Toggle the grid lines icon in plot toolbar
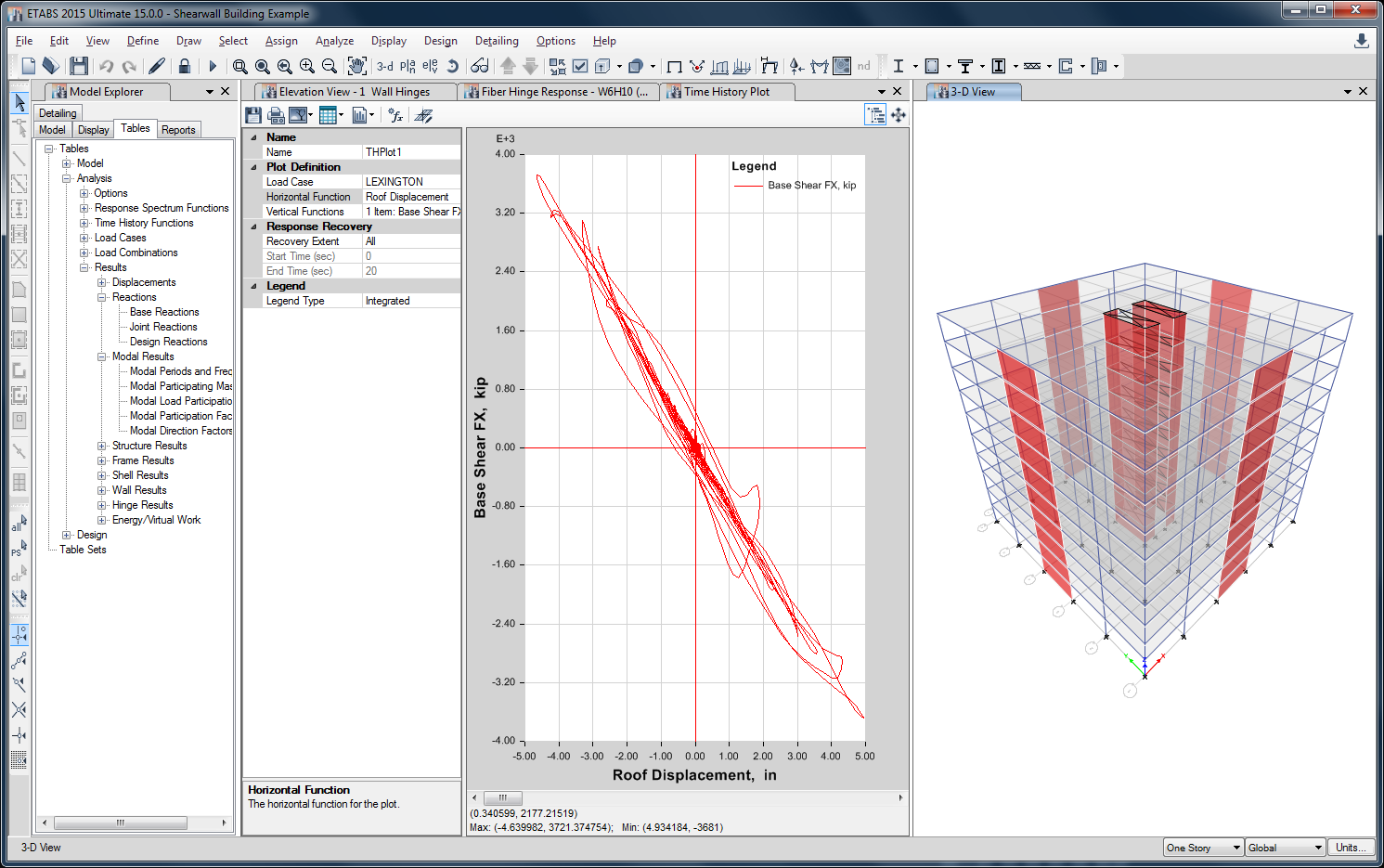Screen dimensions: 1384x868 pyautogui.click(x=424, y=115)
